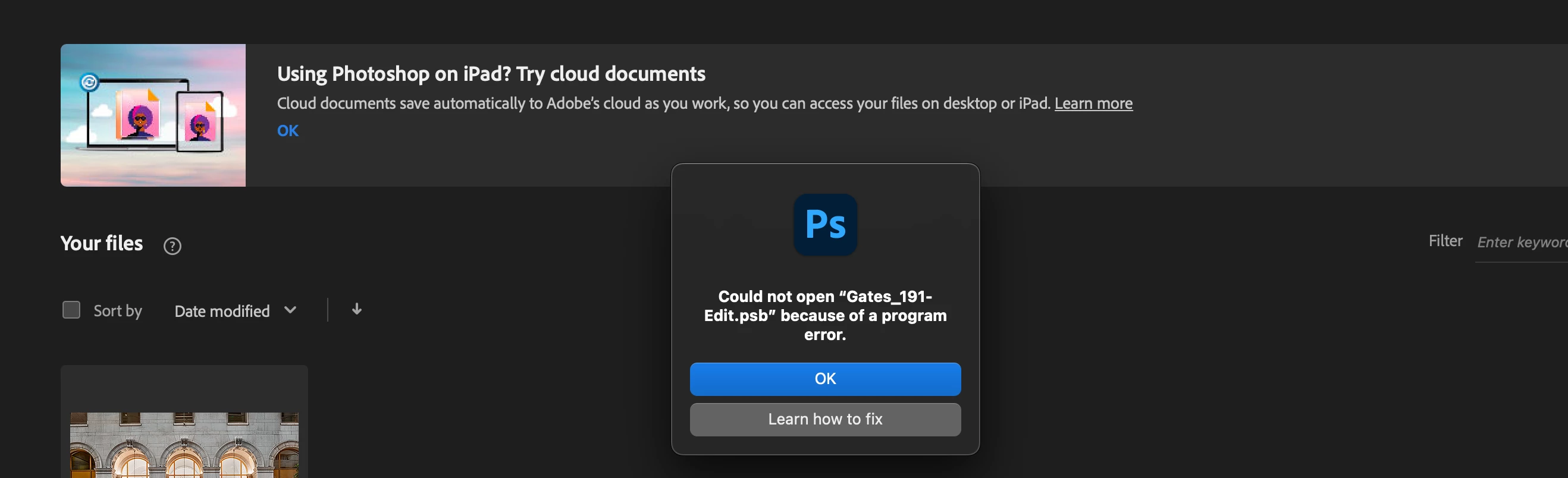The width and height of the screenshot is (1568, 478).
Task: Open the Date modified sort dropdown
Action: click(235, 311)
